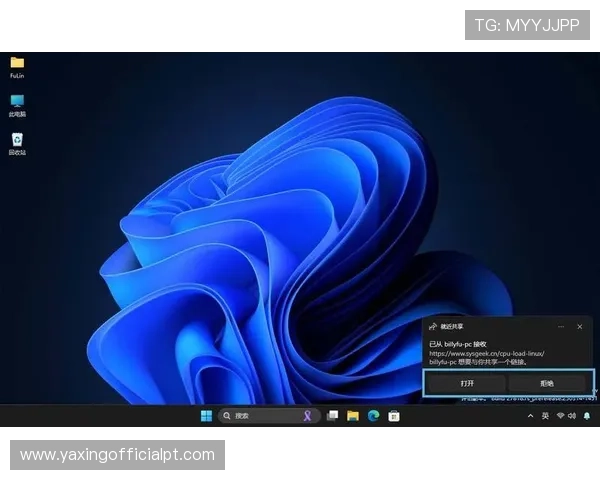This screenshot has height=480, width=600.
Task: Open the Windows Start menu
Action: [206, 416]
